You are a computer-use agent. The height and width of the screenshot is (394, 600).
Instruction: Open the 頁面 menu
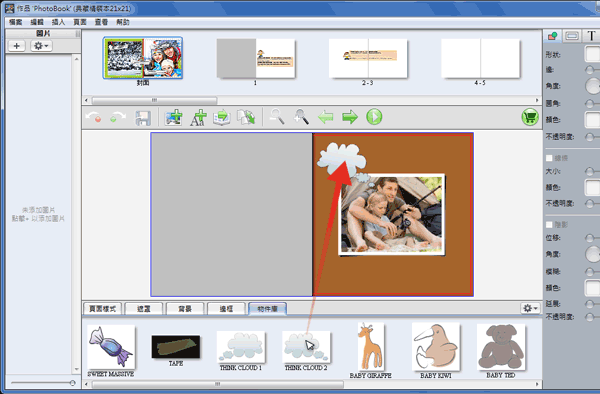click(80, 22)
